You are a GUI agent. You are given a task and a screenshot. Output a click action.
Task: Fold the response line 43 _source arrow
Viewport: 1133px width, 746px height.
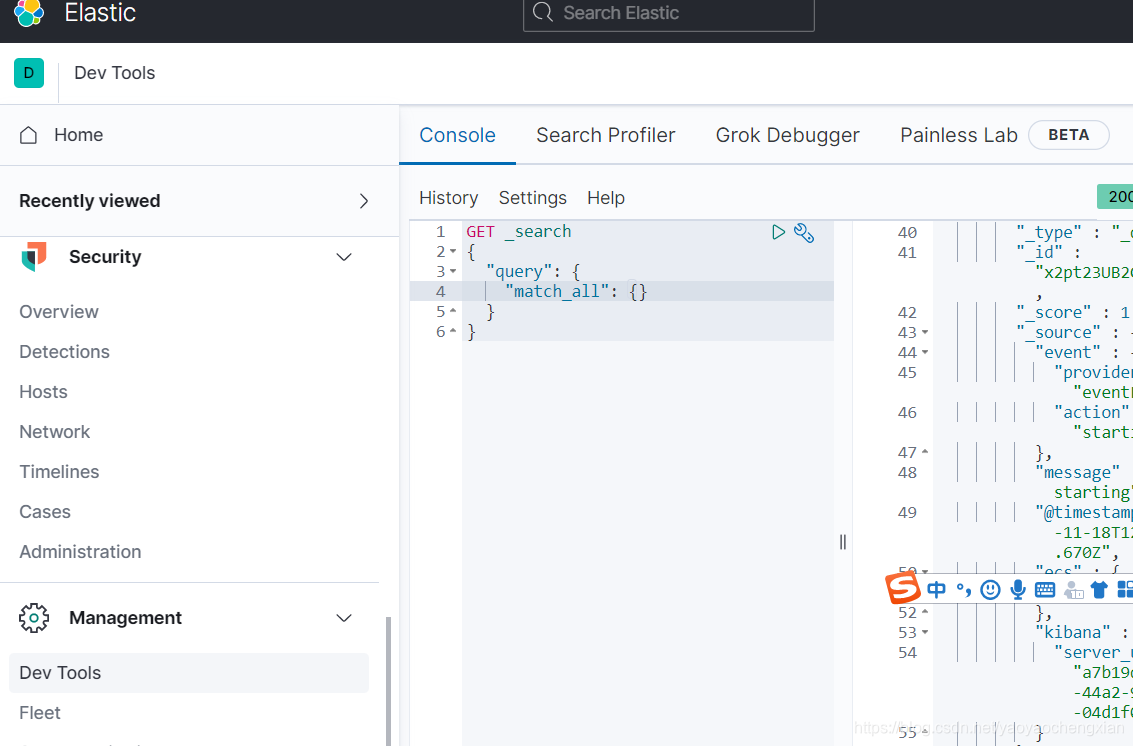[x=925, y=333]
